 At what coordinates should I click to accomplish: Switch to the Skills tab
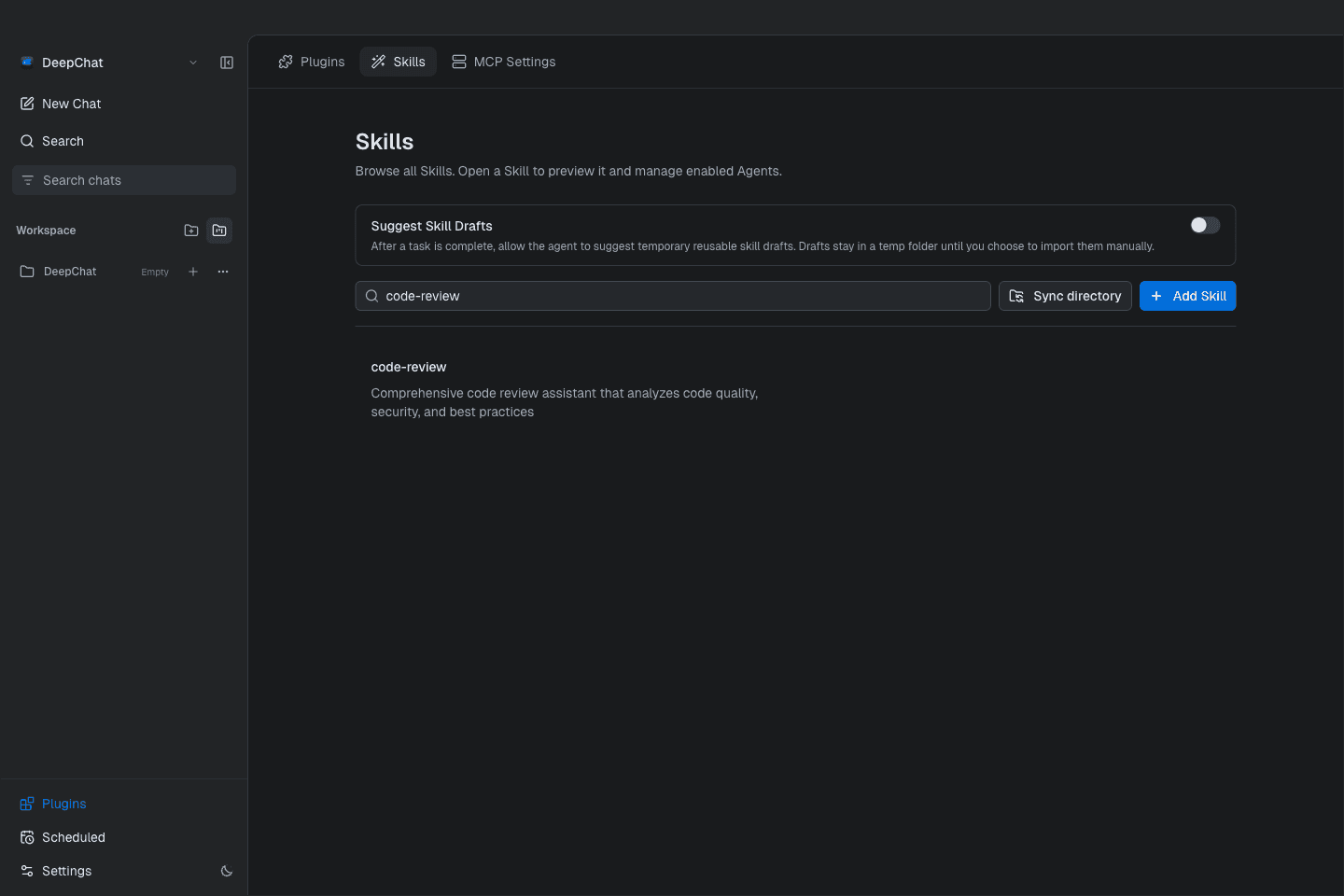[399, 62]
